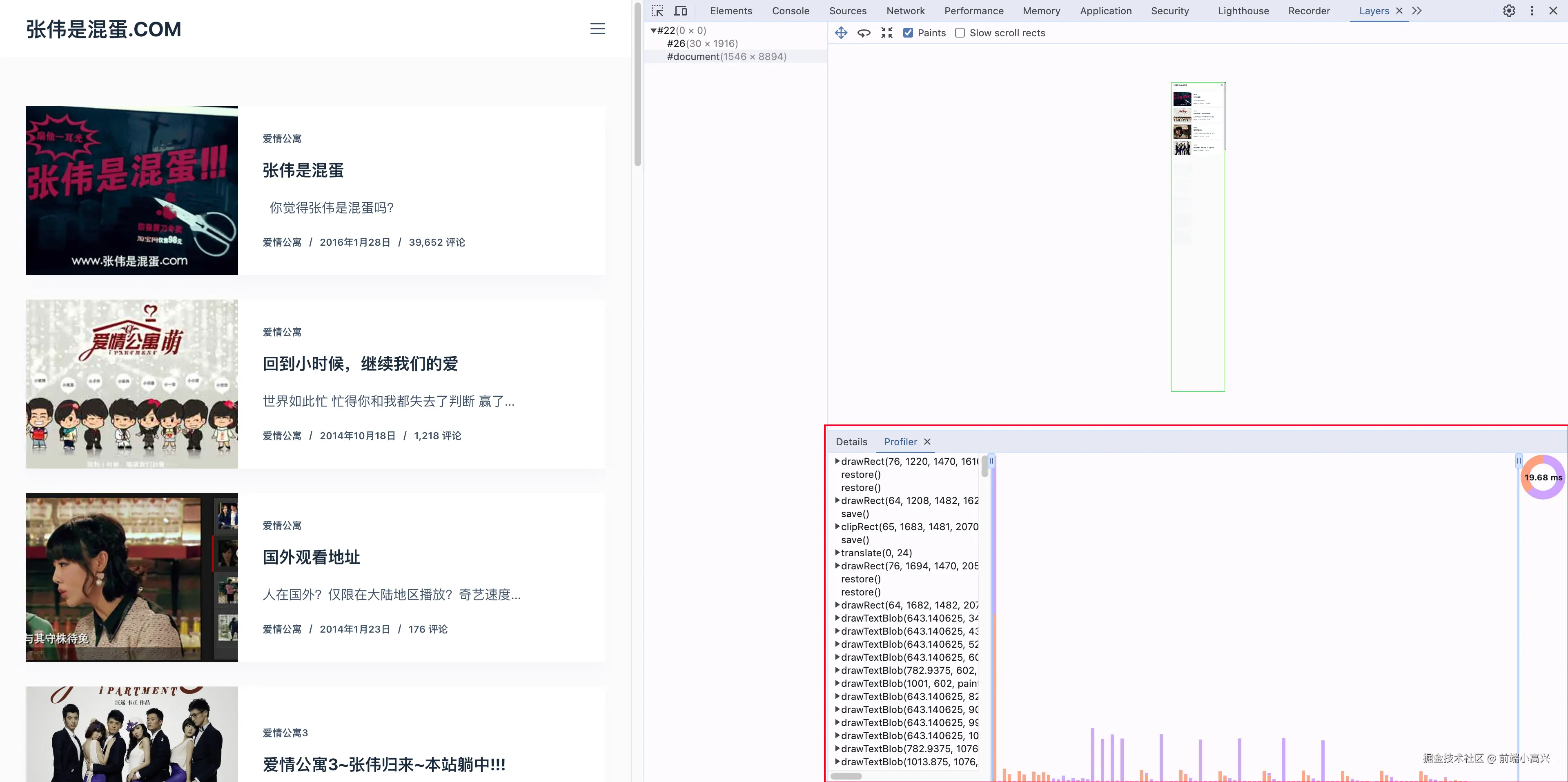Screen dimensions: 1568x782
Task: Click the profiler right range handle
Action: (x=1518, y=461)
